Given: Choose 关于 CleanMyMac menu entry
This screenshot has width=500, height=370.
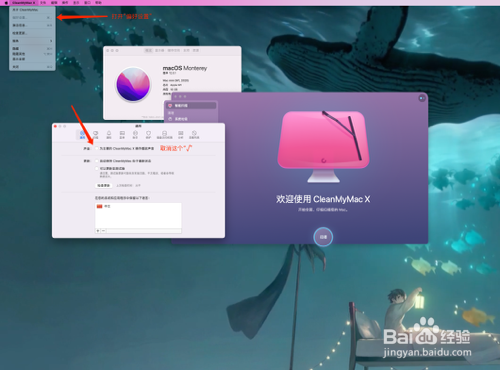Looking at the screenshot, I should pos(32,10).
